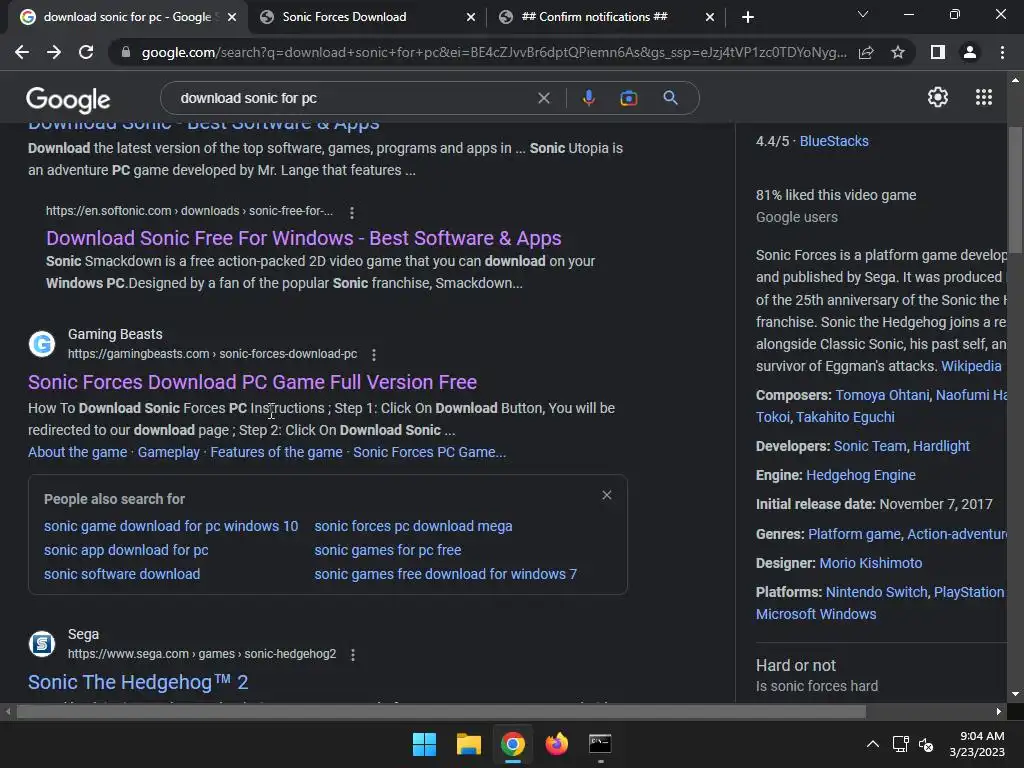Open Wikipedia link in knowledge panel
The width and height of the screenshot is (1024, 768).
[x=971, y=366]
